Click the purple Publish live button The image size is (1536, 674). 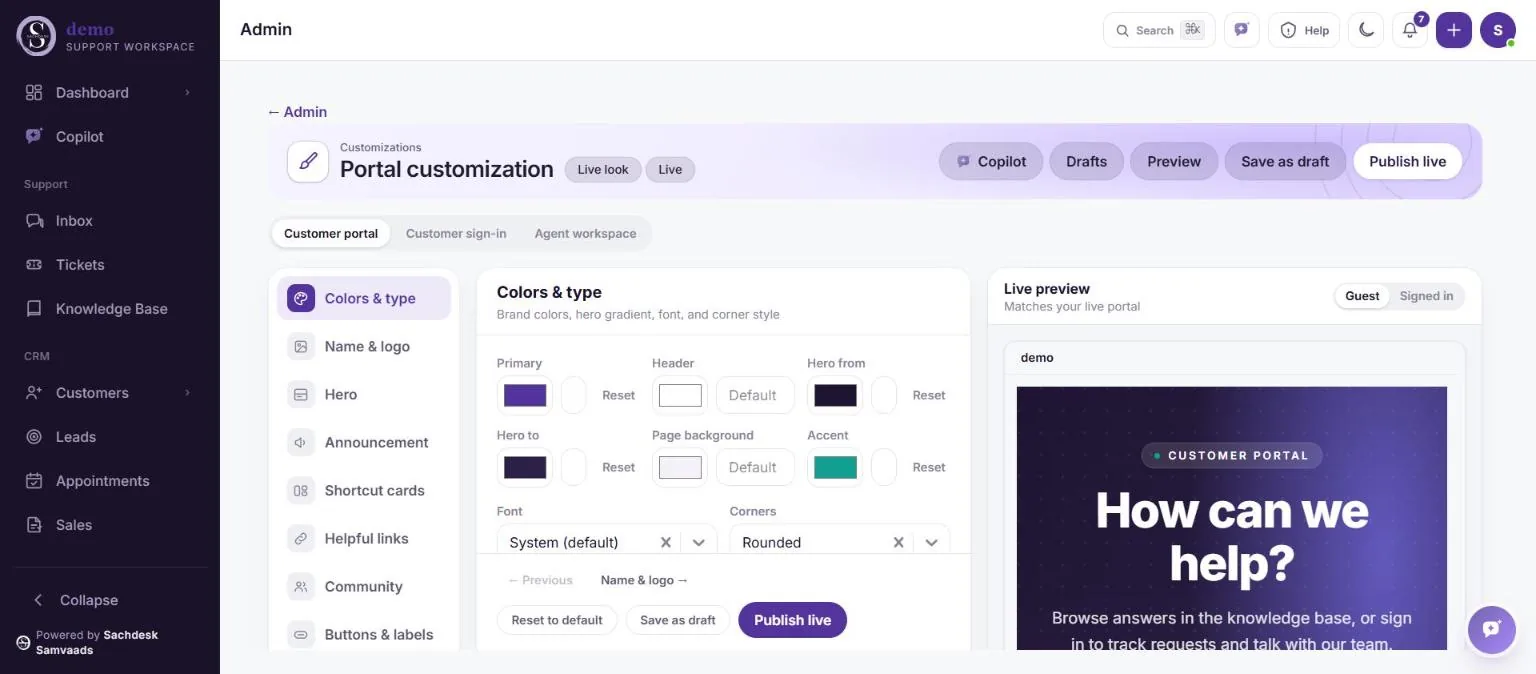click(x=792, y=620)
